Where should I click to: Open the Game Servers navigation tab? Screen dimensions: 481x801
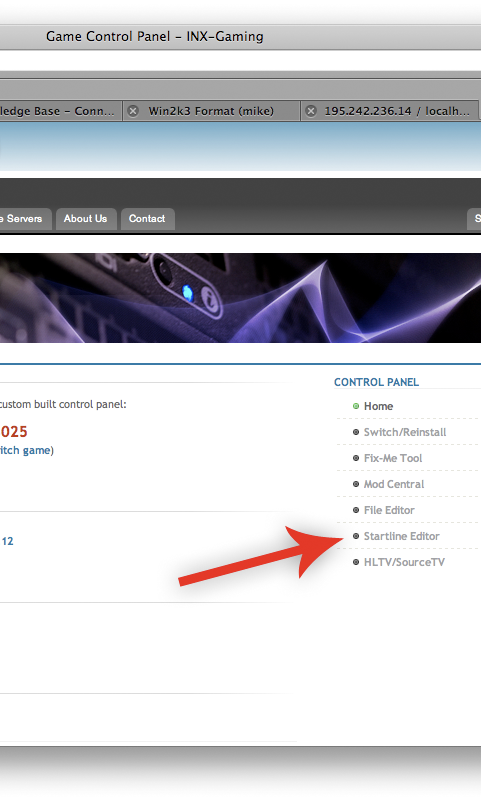coord(25,219)
